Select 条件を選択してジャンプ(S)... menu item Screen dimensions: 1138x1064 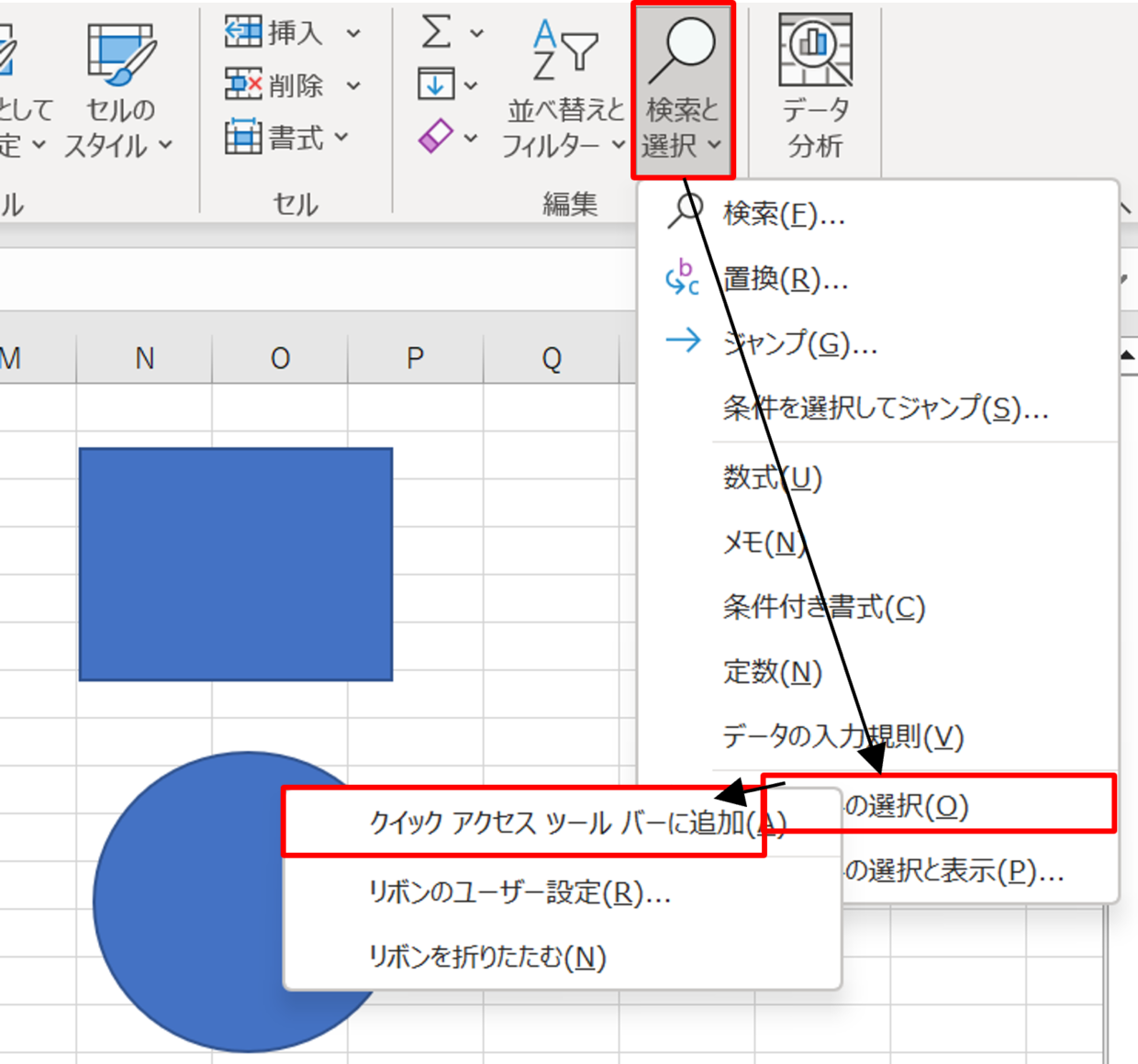coord(878,408)
